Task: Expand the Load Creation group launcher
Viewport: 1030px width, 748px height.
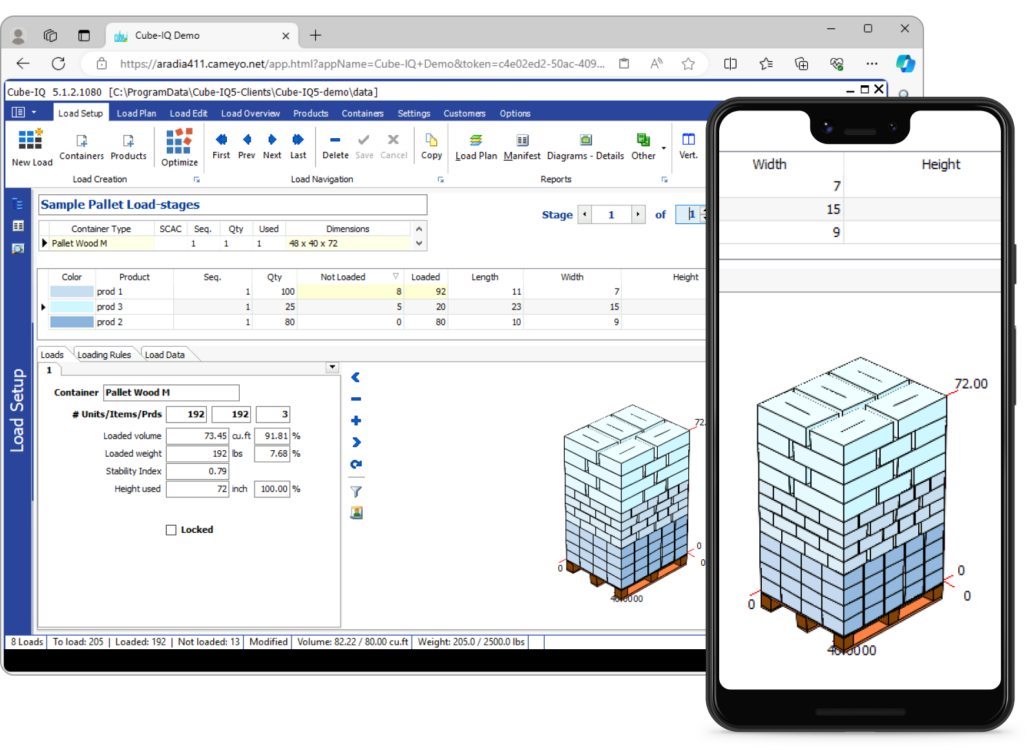Action: click(196, 180)
